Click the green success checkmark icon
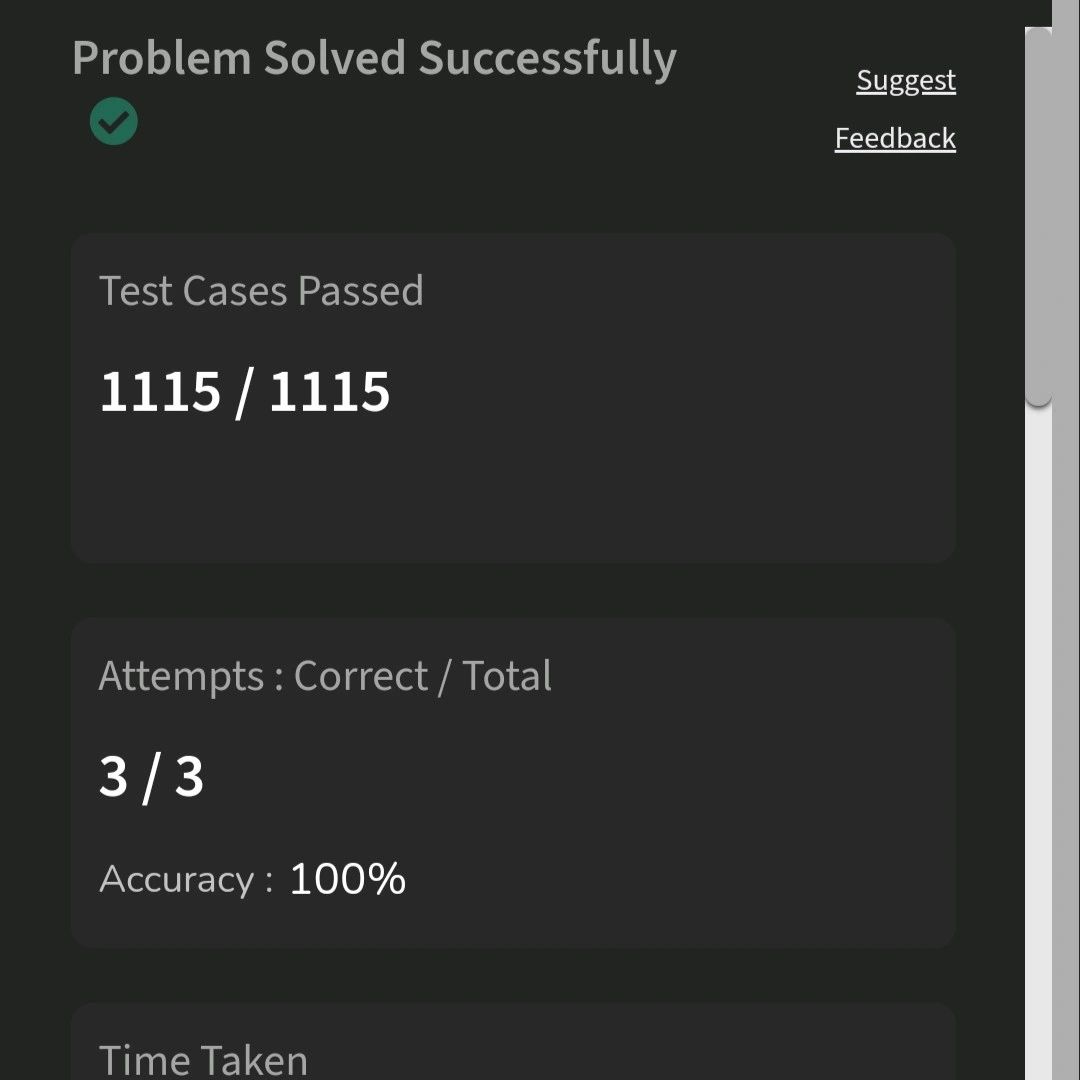The image size is (1080, 1080). (x=114, y=121)
